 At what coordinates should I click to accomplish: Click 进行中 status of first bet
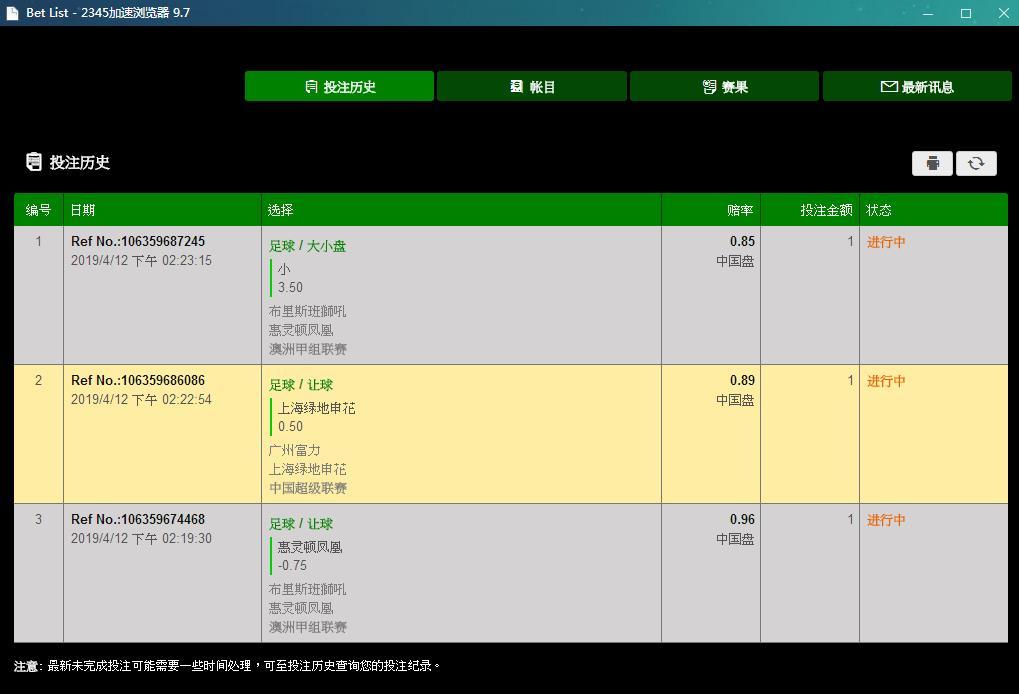point(886,242)
